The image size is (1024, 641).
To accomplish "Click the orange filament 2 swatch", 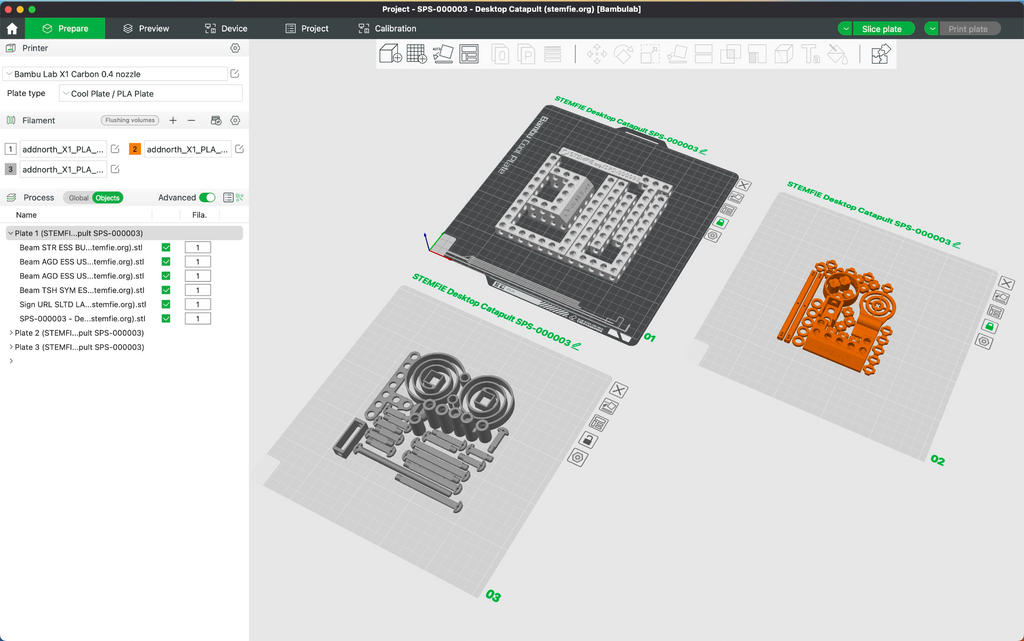I will 135,149.
